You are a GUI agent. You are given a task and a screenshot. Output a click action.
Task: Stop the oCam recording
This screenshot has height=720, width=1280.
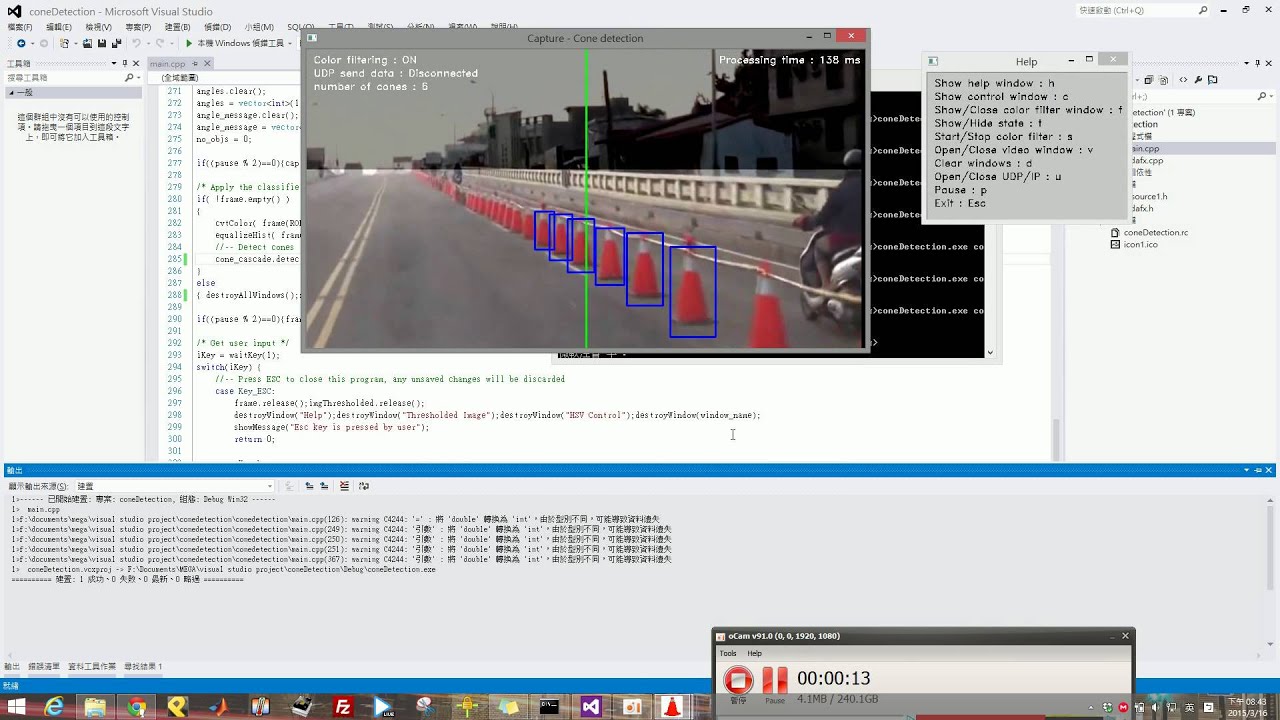pyautogui.click(x=738, y=681)
